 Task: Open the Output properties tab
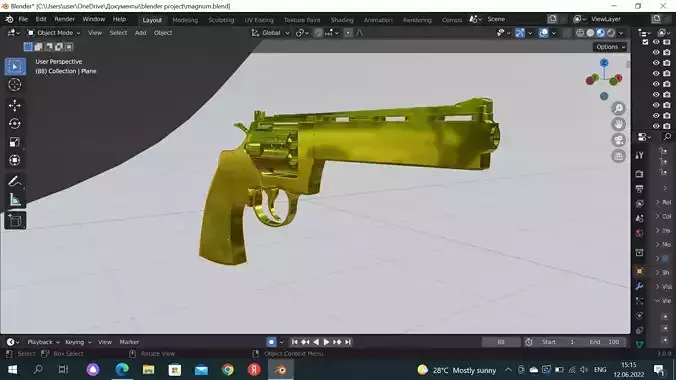[640, 189]
